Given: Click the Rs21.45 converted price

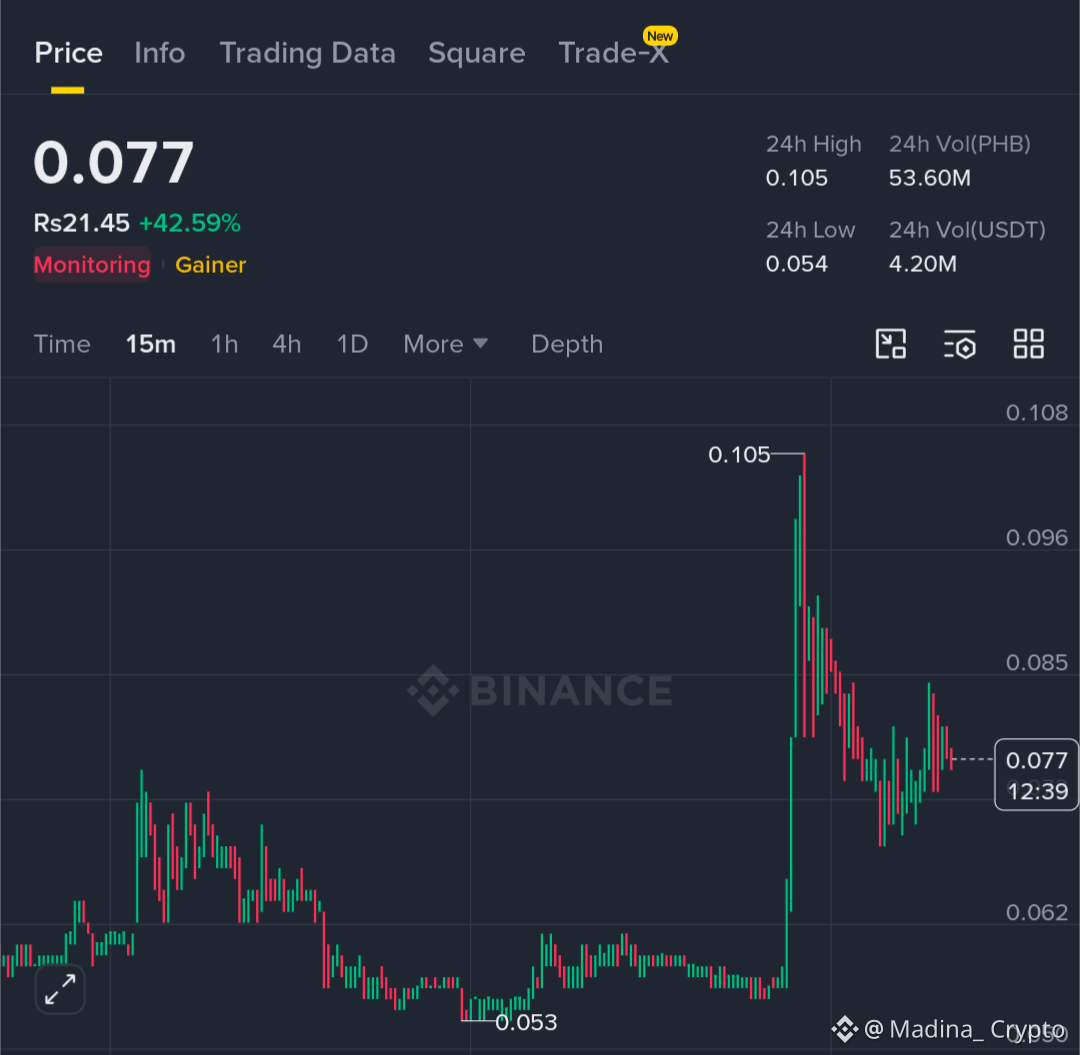Looking at the screenshot, I should [x=81, y=223].
